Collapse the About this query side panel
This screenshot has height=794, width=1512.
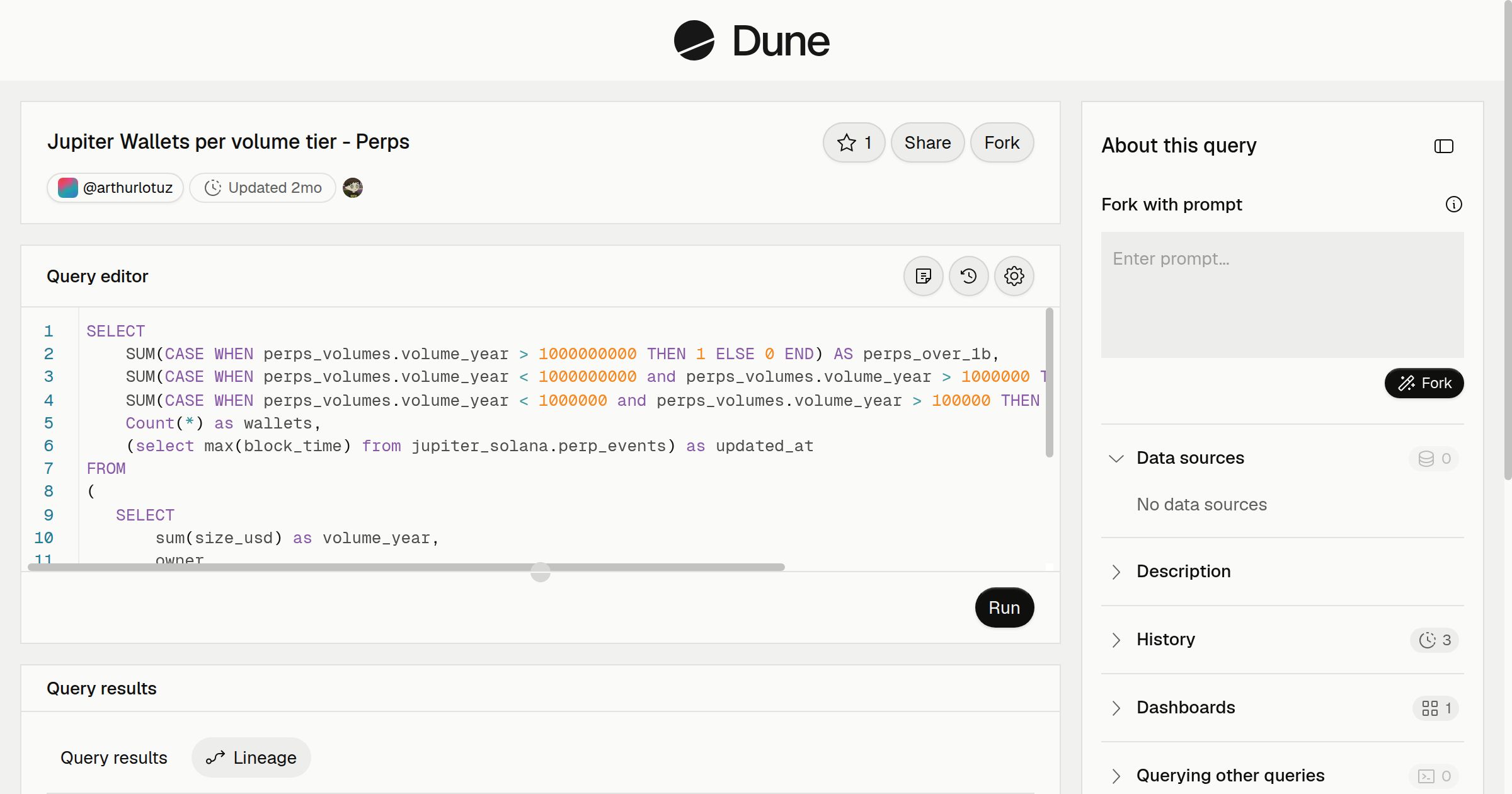(x=1444, y=146)
